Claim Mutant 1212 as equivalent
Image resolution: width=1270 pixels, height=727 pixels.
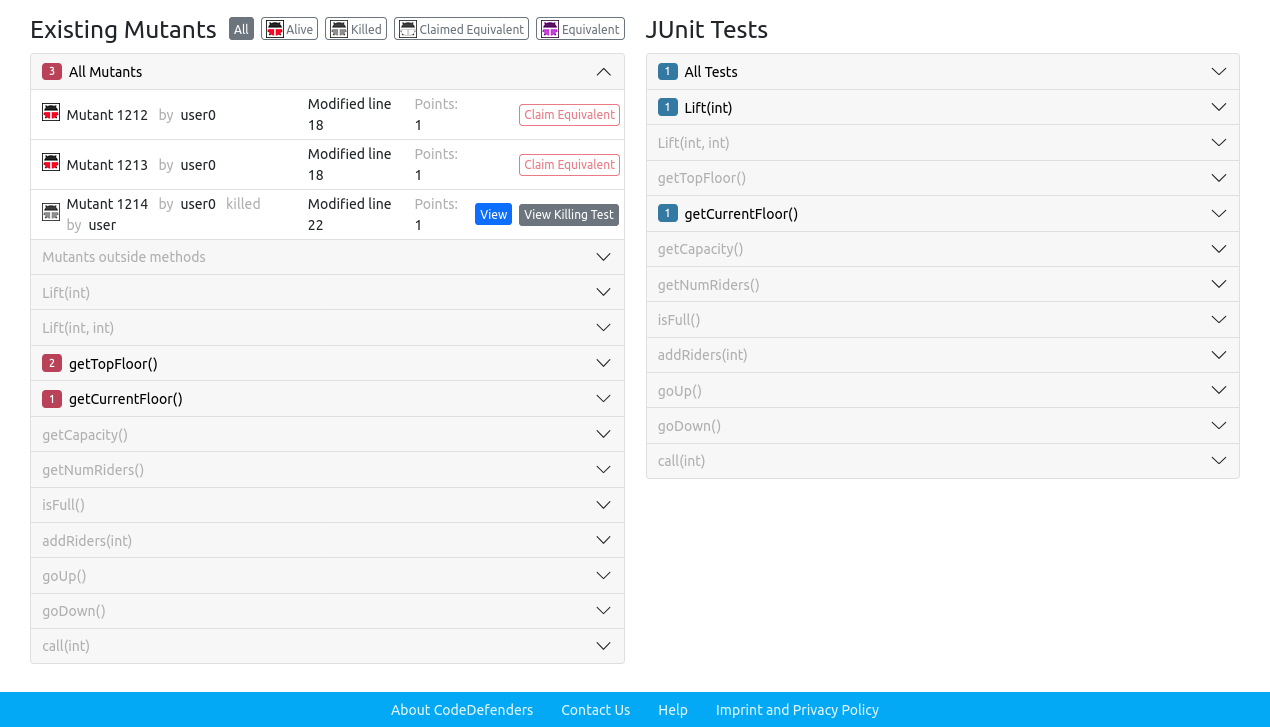click(569, 115)
